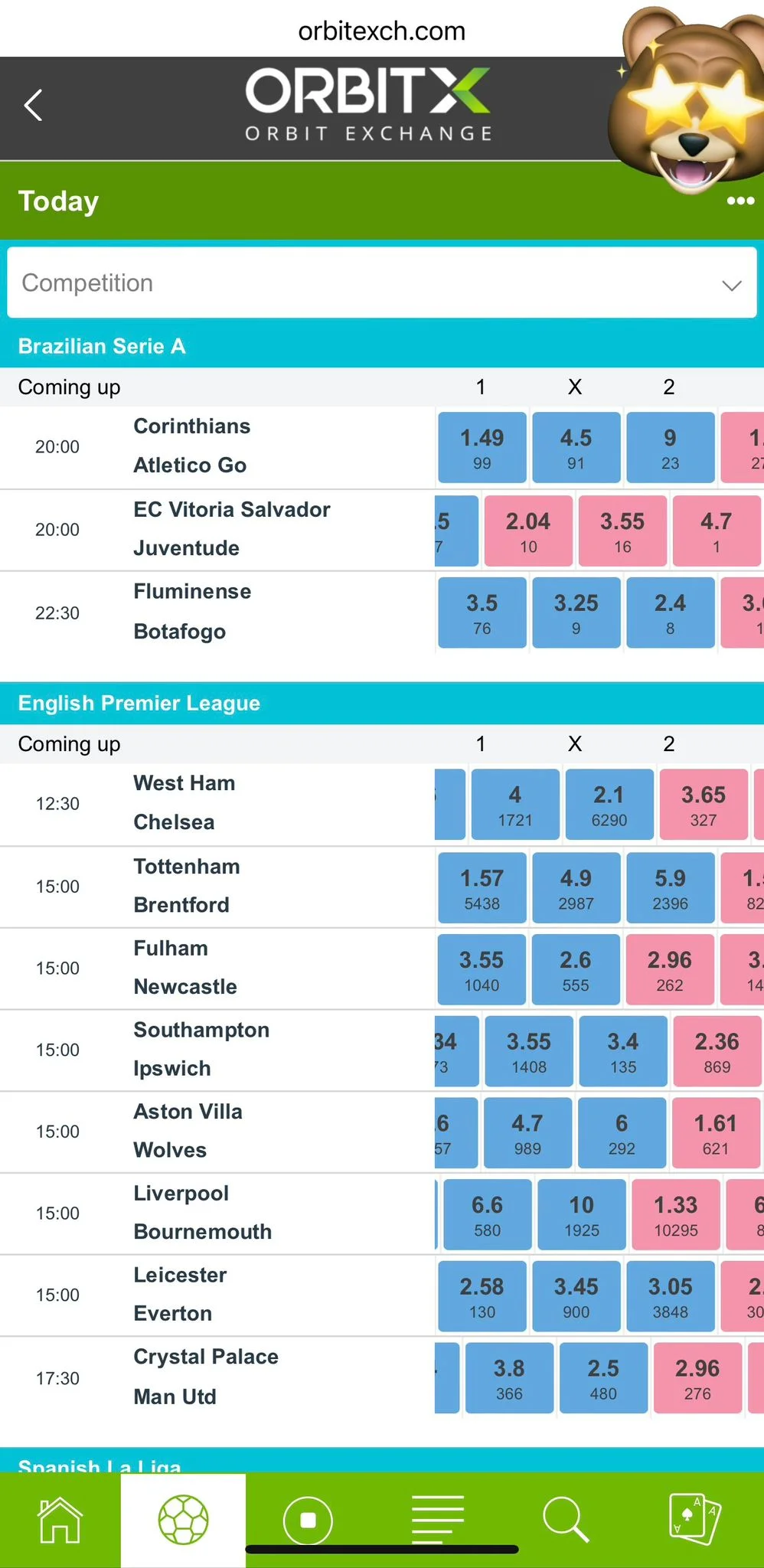764x1568 pixels.
Task: Click the Competition dropdown chevron arrow
Action: [731, 286]
